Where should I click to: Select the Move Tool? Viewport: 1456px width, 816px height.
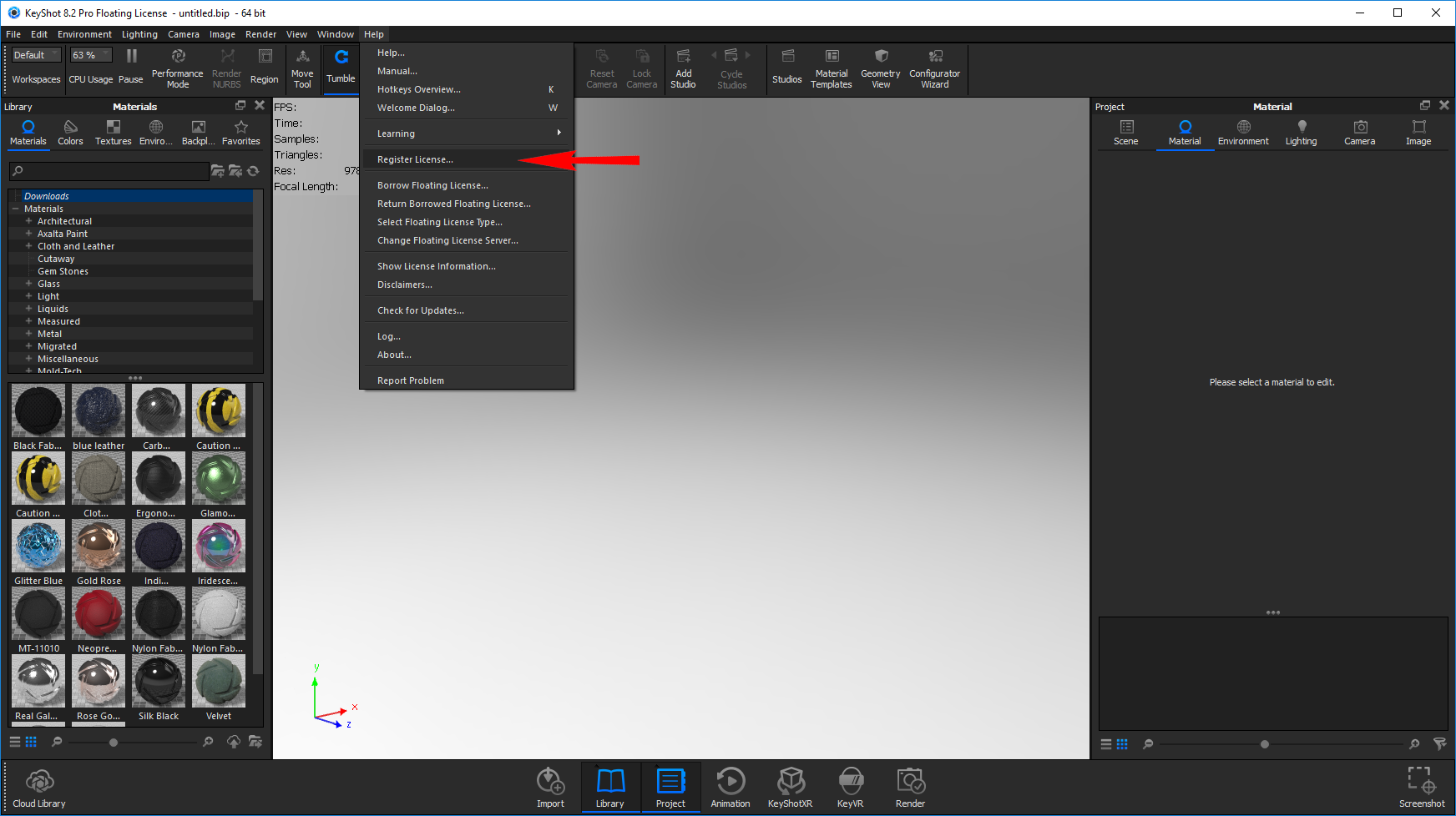point(302,67)
